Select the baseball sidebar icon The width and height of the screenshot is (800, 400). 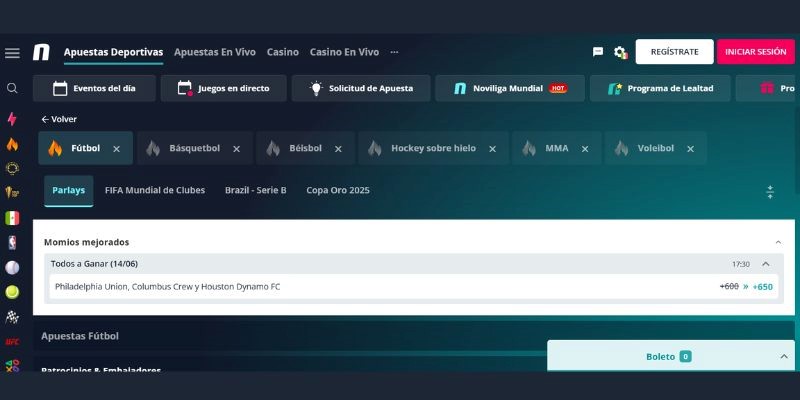pos(12,268)
